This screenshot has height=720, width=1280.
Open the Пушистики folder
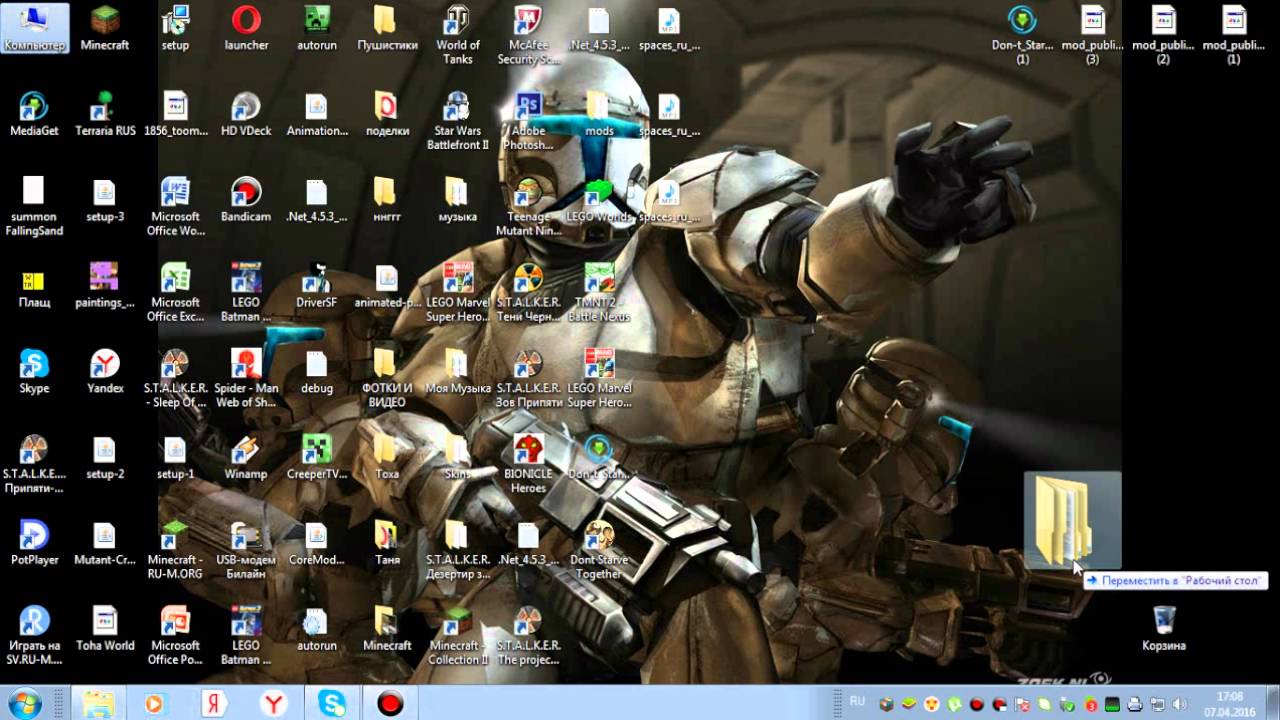point(387,29)
